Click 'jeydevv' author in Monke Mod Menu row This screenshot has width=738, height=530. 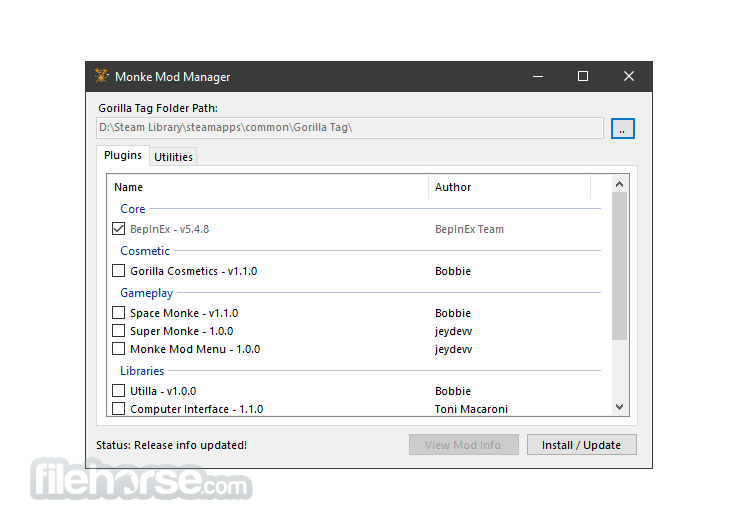[453, 349]
